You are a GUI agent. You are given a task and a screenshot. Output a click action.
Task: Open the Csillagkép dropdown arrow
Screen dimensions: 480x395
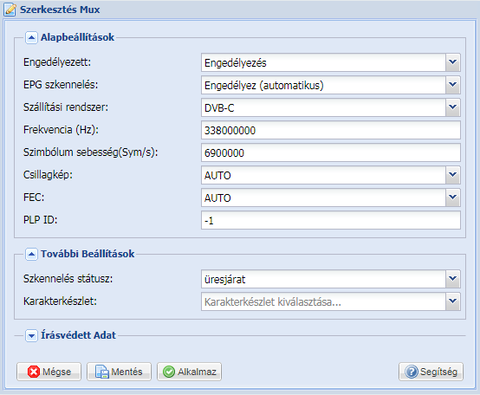[x=453, y=175]
